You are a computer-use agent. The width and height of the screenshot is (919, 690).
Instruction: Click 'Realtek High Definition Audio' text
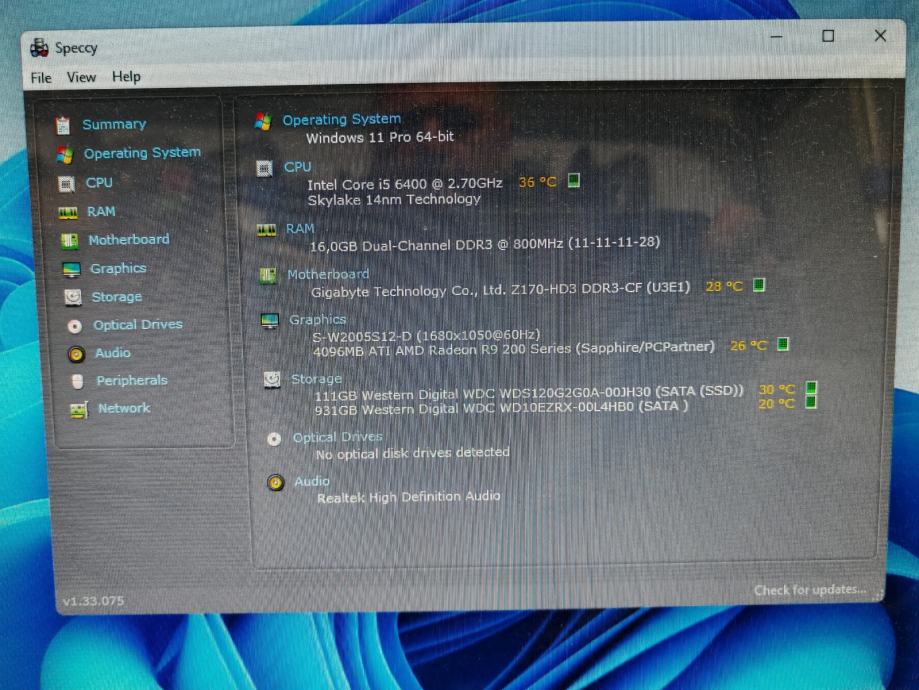click(x=409, y=497)
